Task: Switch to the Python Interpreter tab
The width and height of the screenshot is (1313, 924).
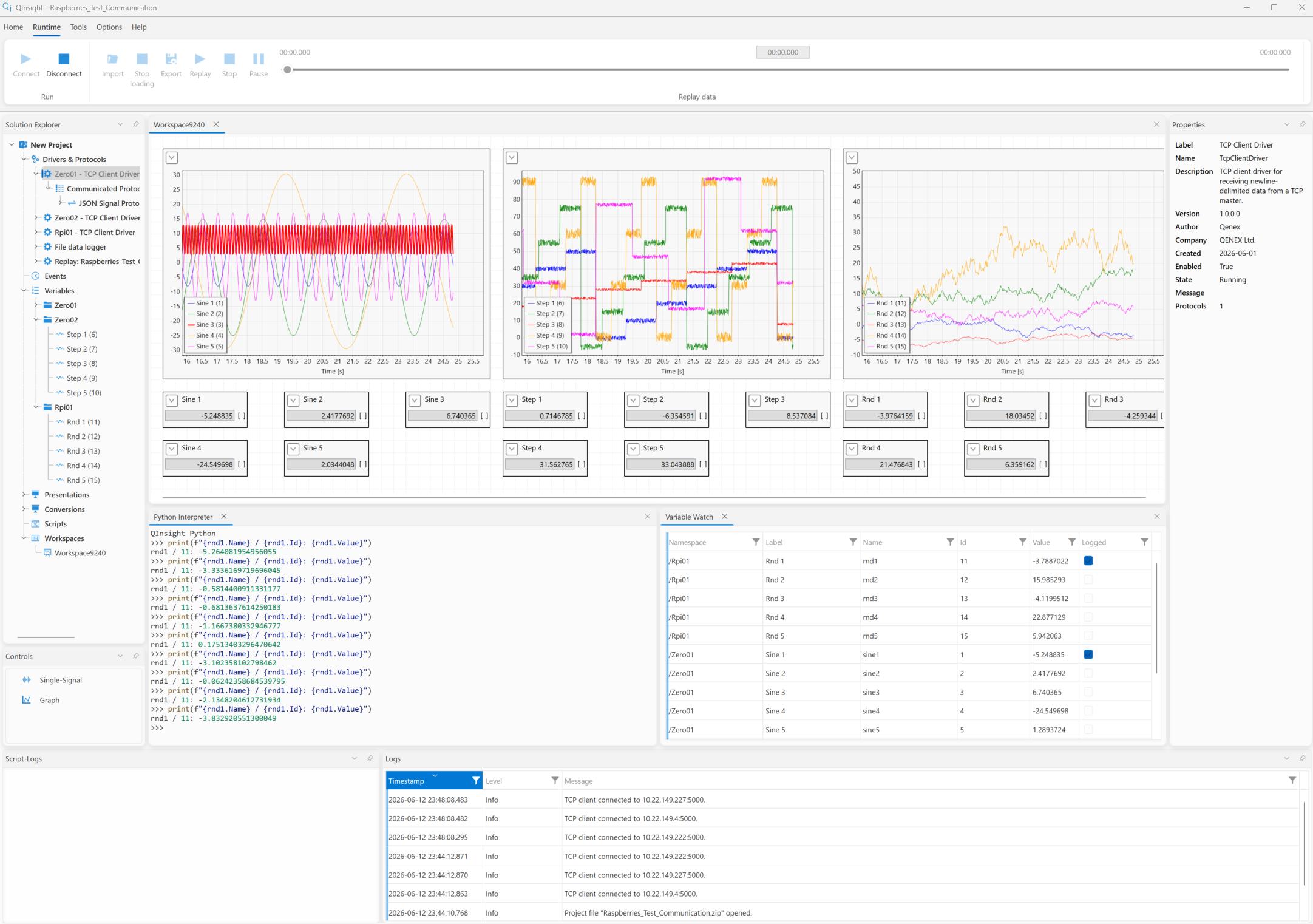Action: [x=183, y=517]
